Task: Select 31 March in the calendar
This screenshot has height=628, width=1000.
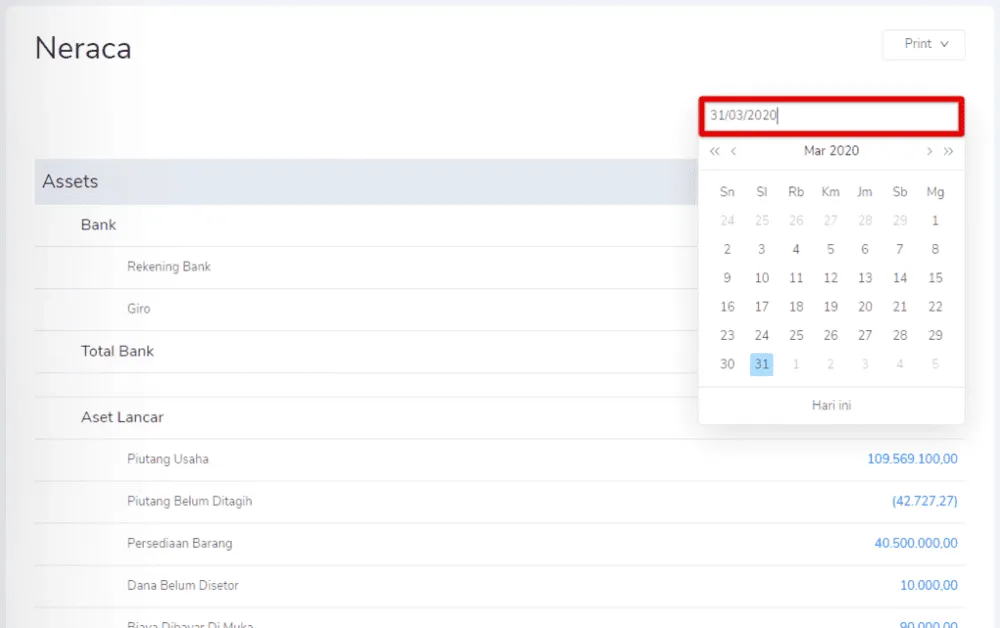Action: click(762, 364)
